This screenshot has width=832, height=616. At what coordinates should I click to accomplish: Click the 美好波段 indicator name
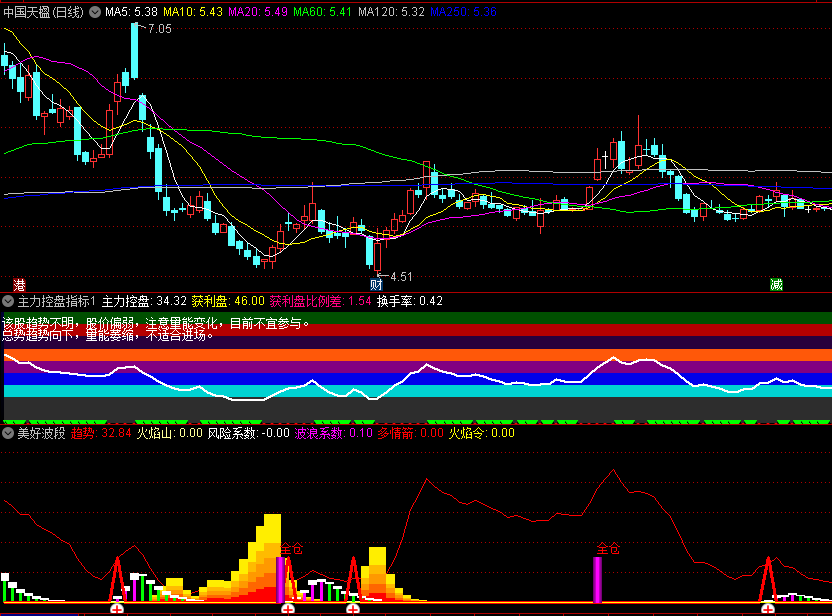click(x=41, y=433)
